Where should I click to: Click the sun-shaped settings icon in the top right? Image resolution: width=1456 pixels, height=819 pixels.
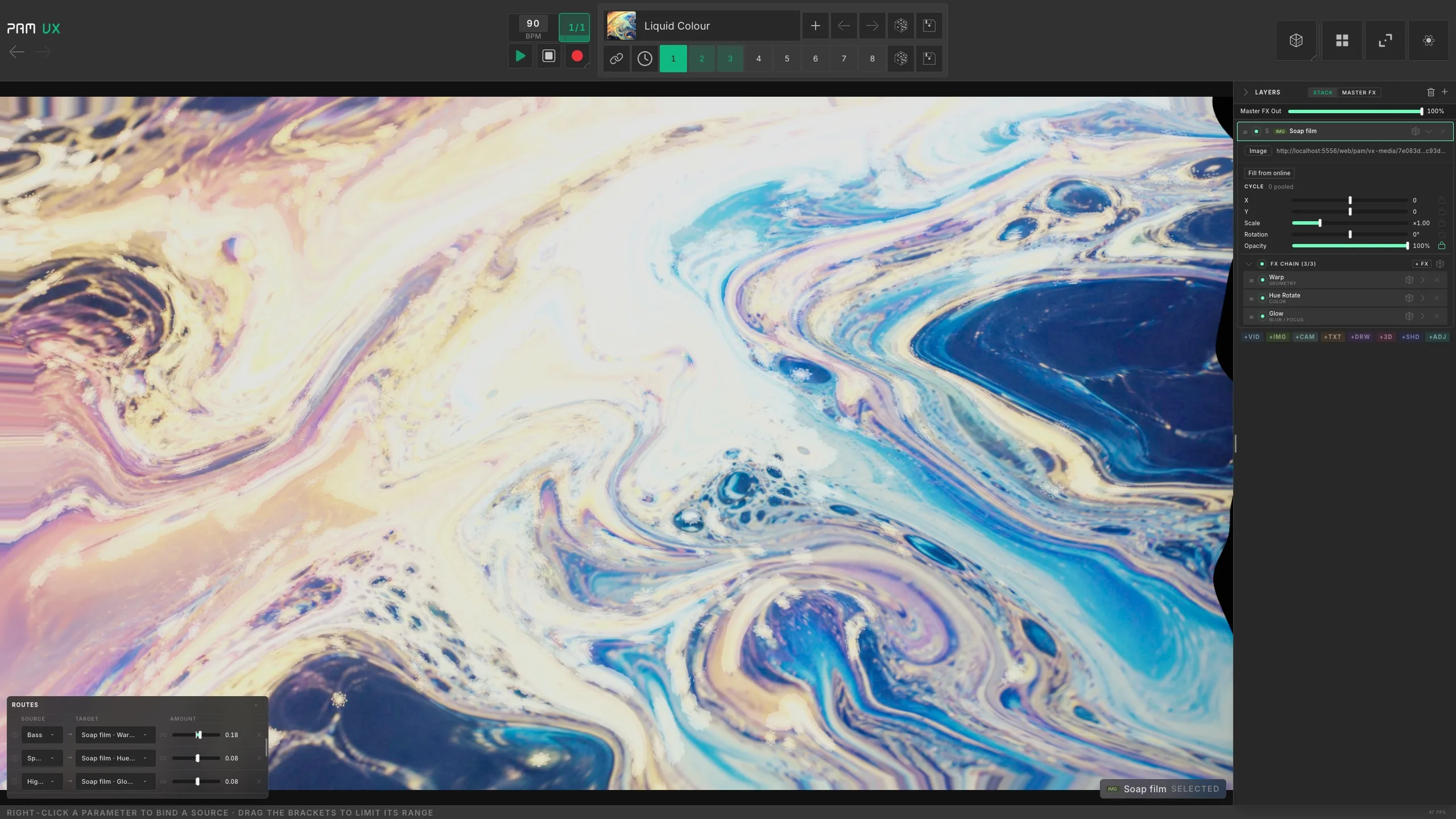(x=1428, y=40)
